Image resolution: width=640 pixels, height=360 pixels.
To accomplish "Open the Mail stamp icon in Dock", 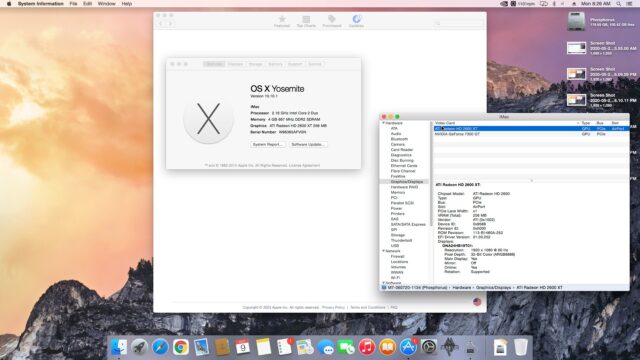I will tap(201, 347).
